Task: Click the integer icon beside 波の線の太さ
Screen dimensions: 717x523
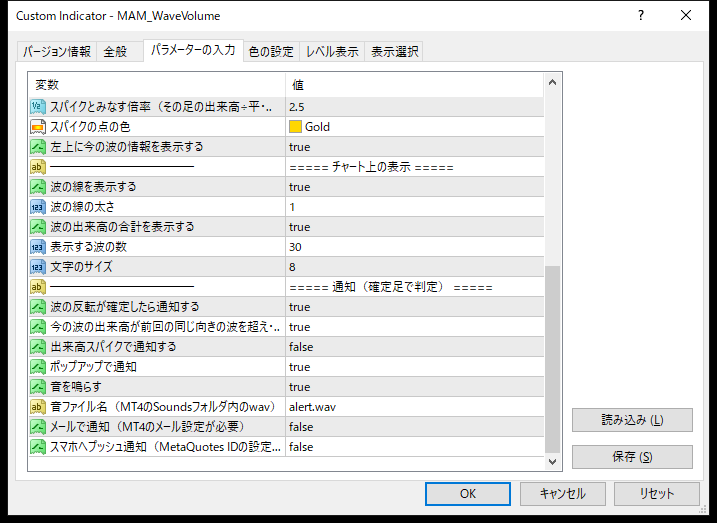Action: point(38,207)
